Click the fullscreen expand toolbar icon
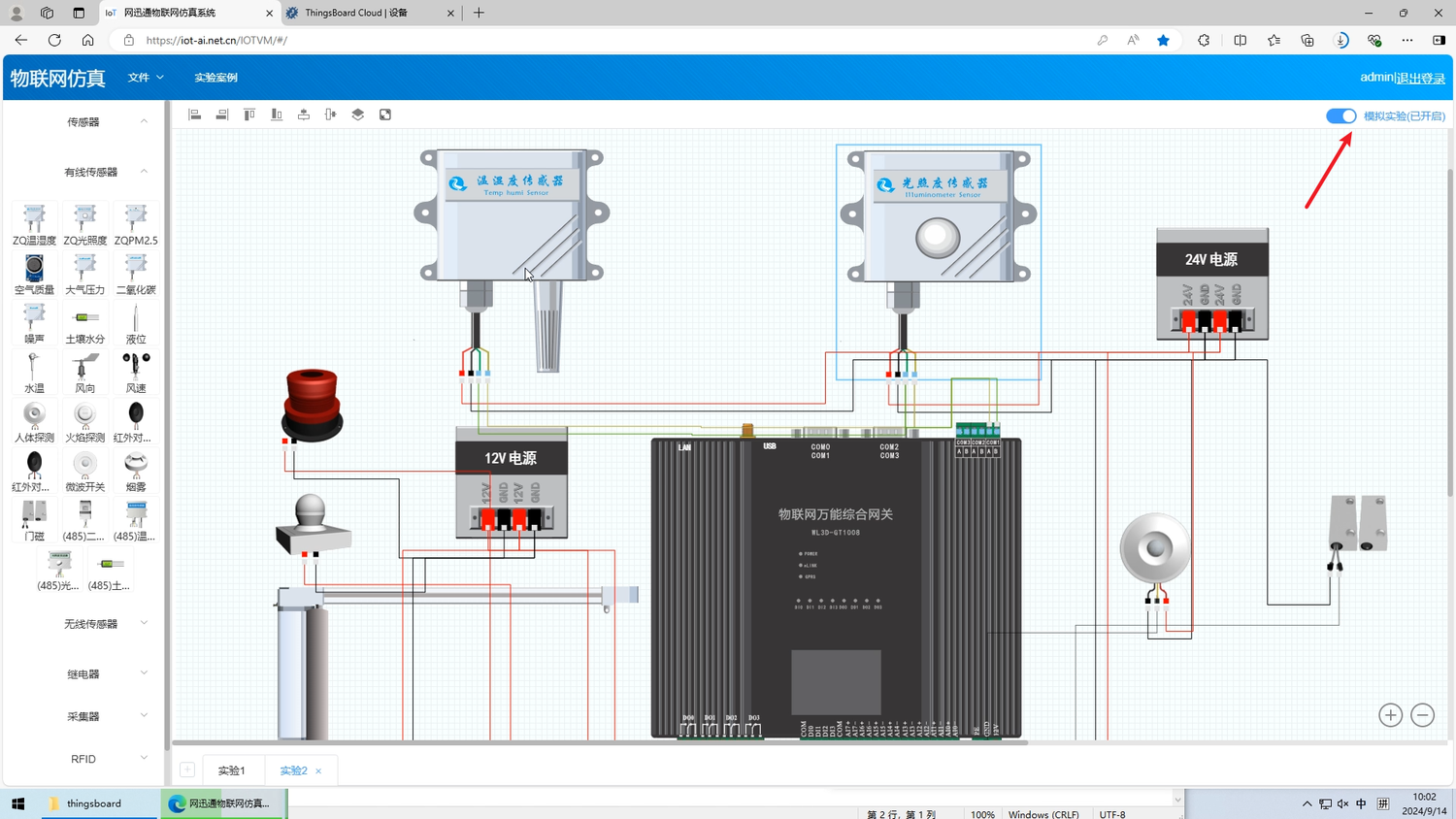Viewport: 1456px width, 819px height. click(x=385, y=115)
